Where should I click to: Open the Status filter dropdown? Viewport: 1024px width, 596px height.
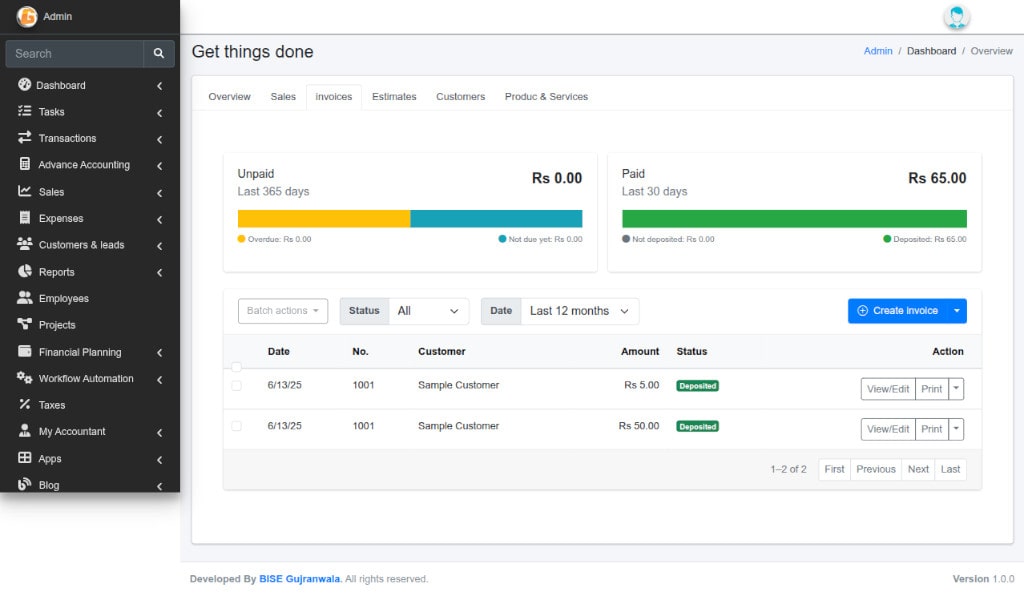[428, 311]
